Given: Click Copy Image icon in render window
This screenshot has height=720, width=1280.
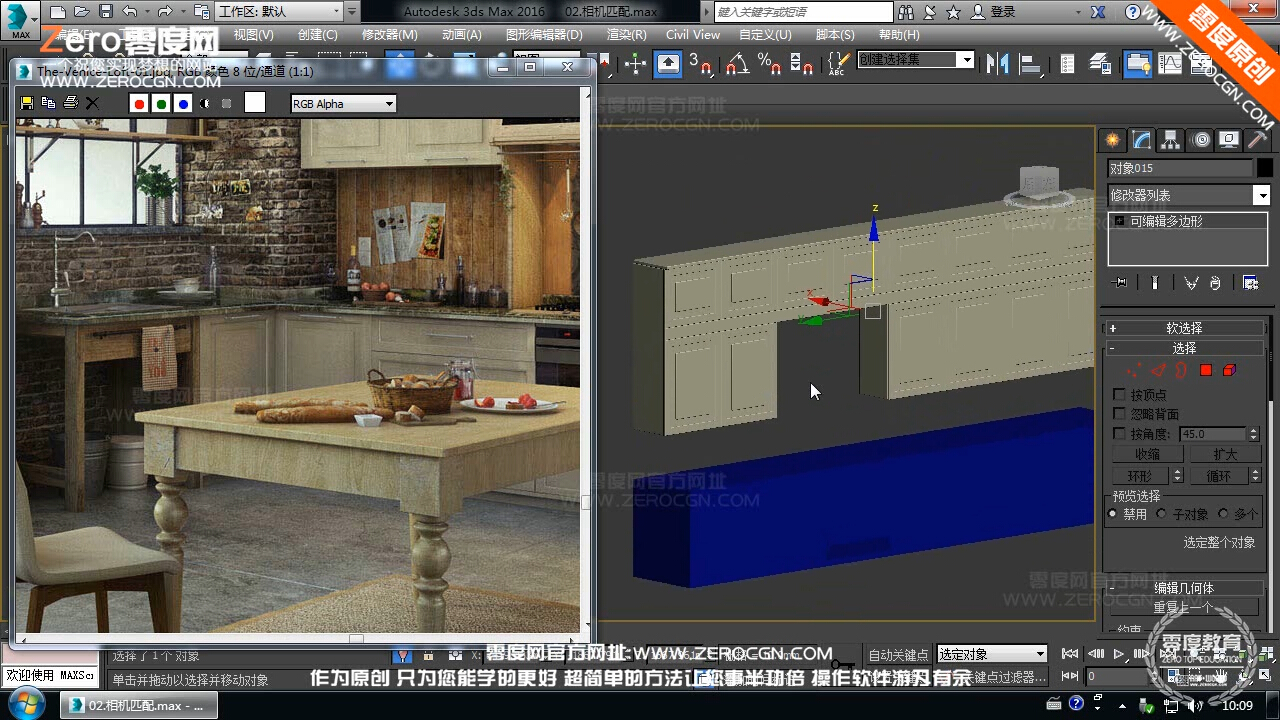Looking at the screenshot, I should [48, 103].
